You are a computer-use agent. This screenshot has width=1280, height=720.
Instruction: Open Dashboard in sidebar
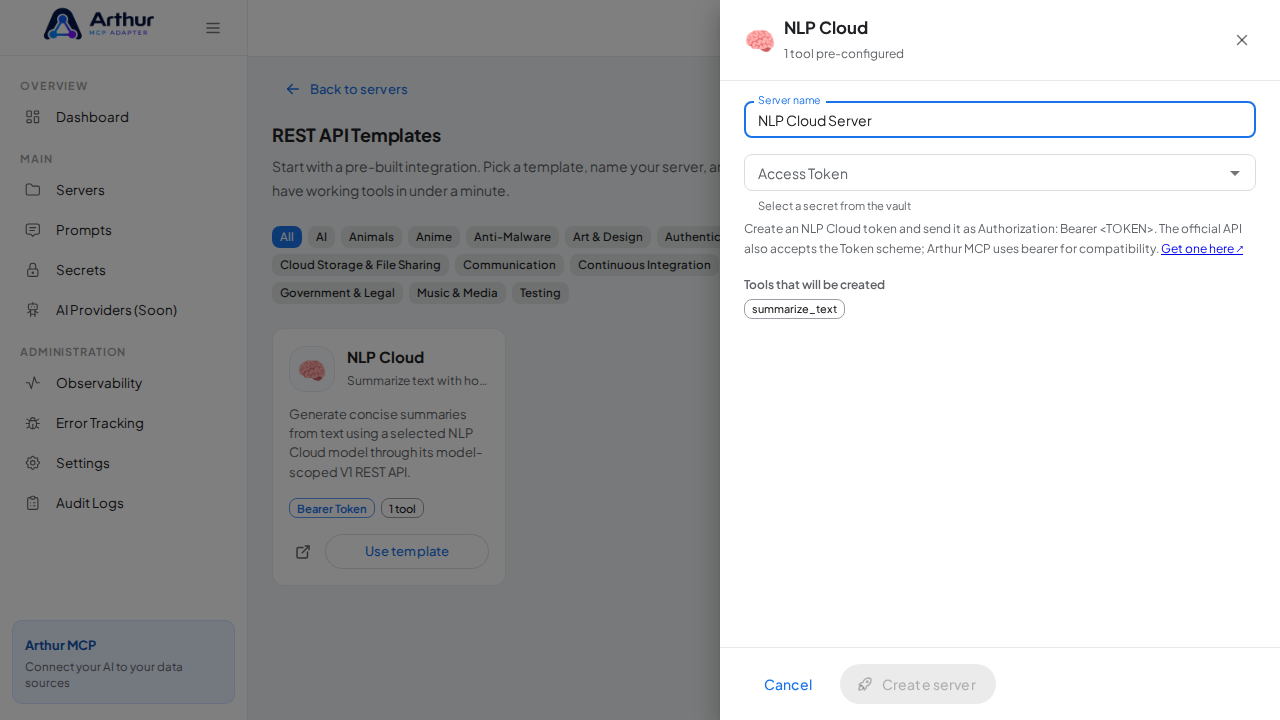click(123, 117)
